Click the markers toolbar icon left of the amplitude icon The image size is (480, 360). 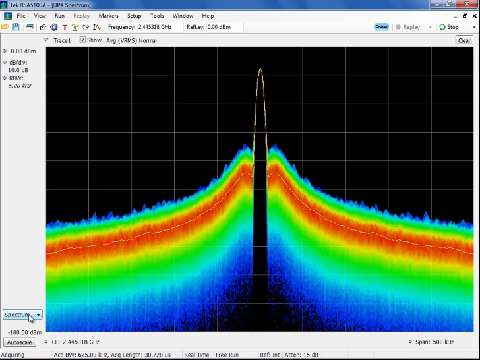click(x=86, y=27)
